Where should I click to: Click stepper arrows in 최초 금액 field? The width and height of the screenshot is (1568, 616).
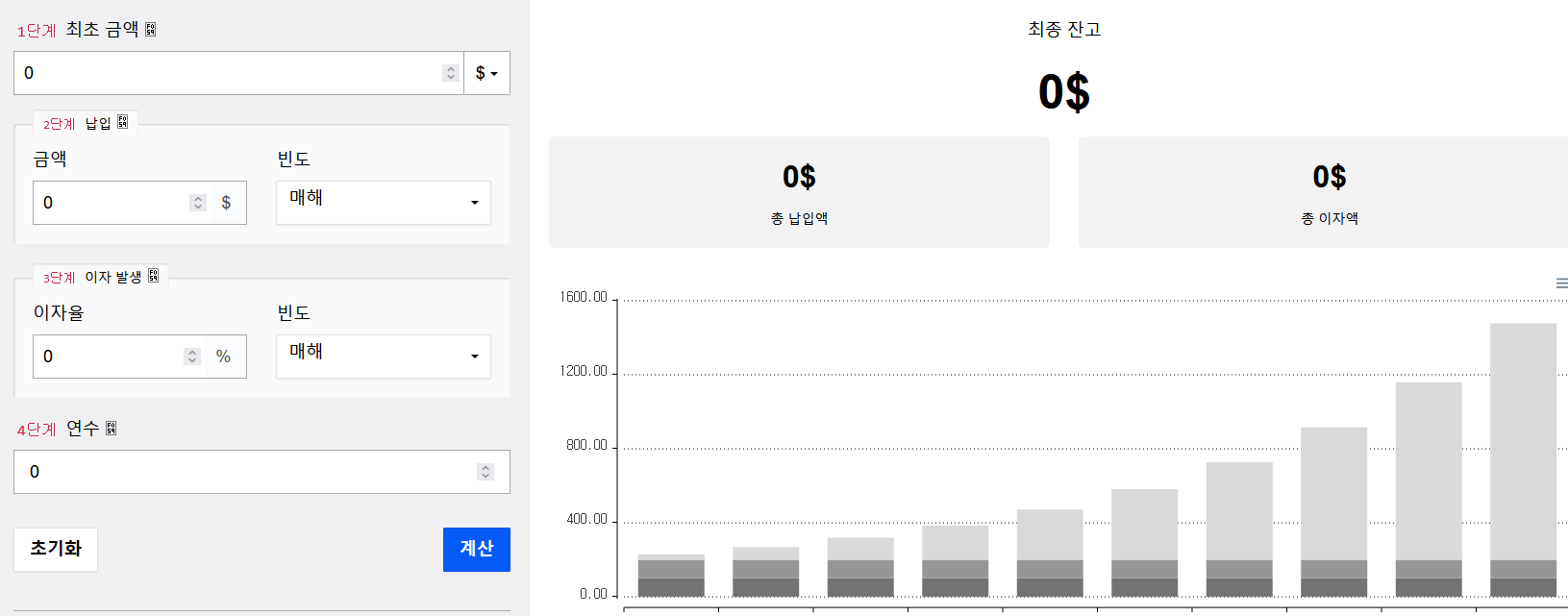pos(451,73)
